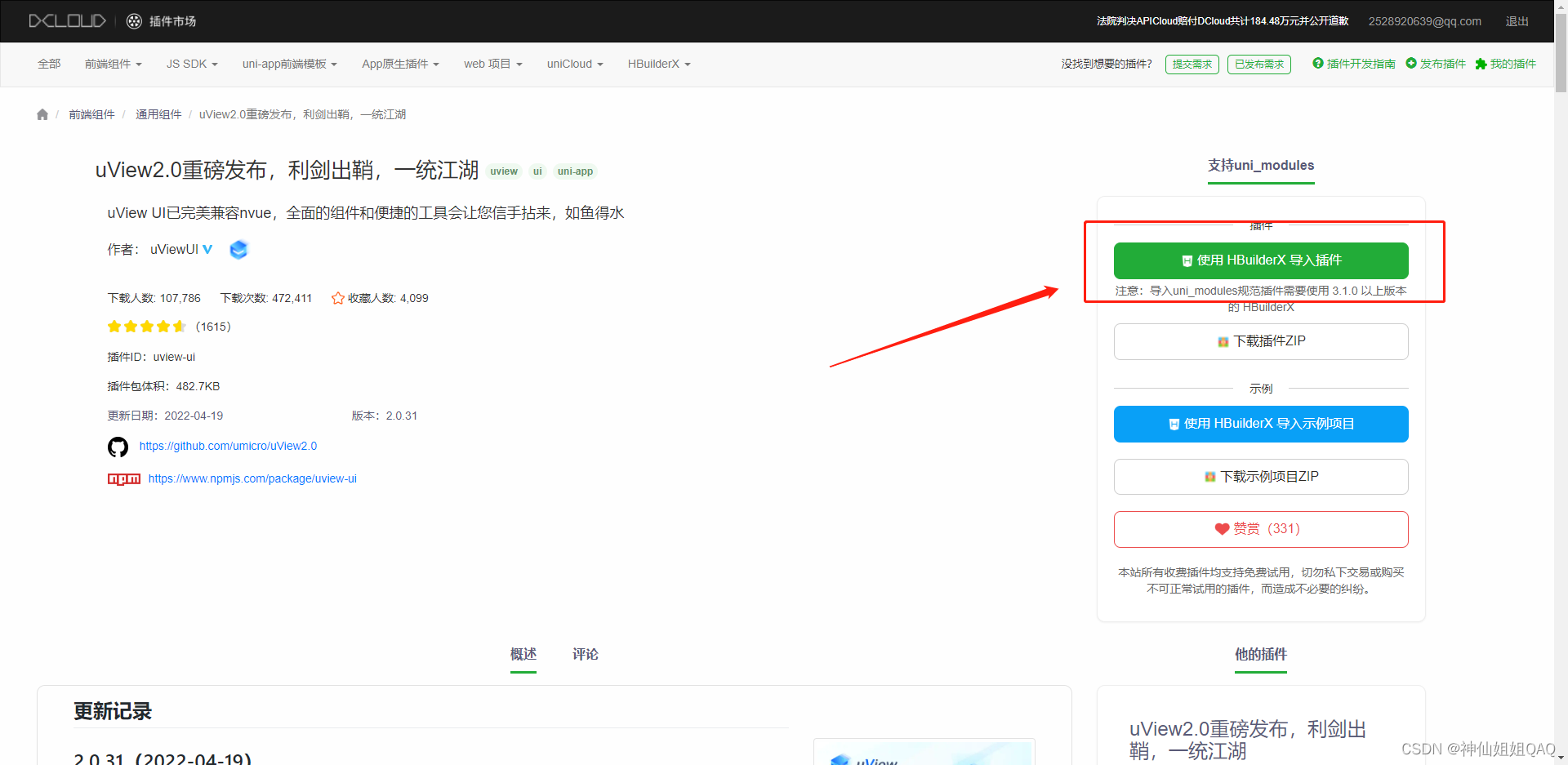Screen dimensions: 1568x765
Task: Click the npm logo icon
Action: (x=124, y=479)
